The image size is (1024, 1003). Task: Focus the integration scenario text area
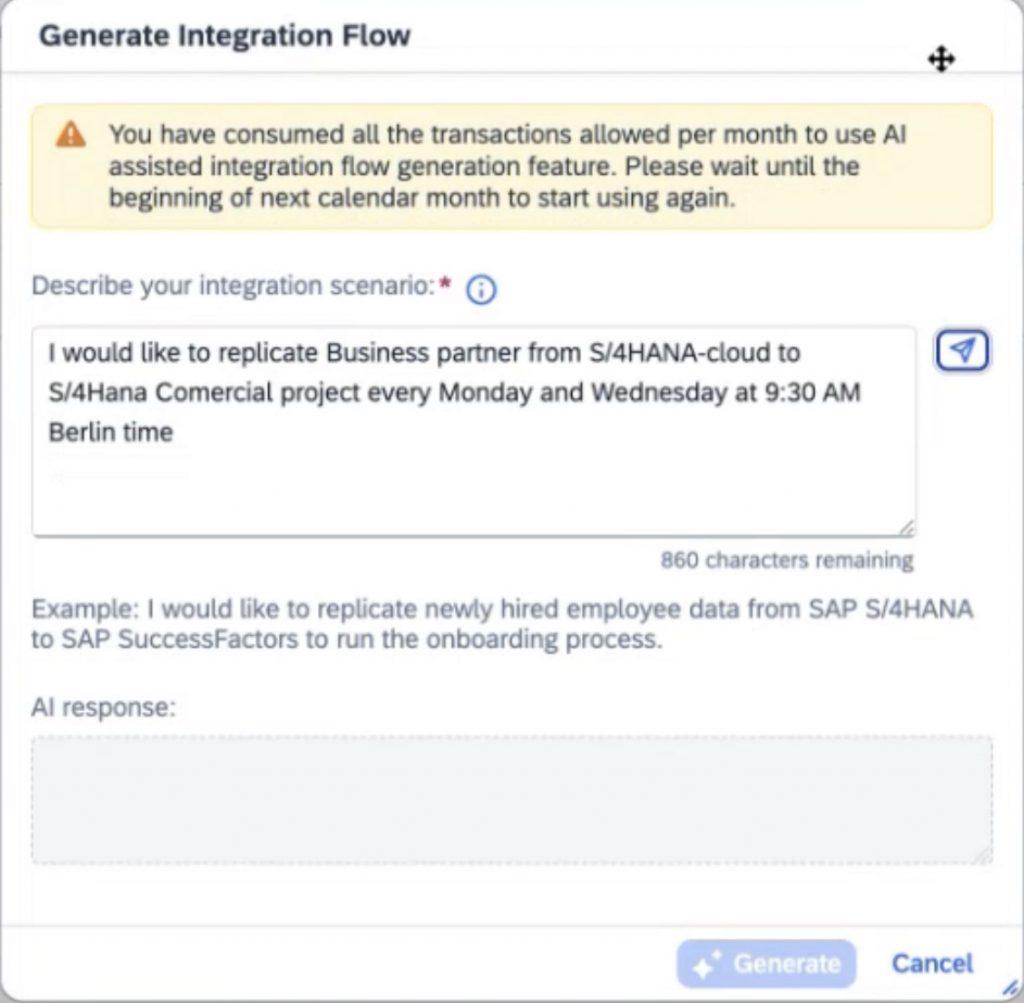474,432
